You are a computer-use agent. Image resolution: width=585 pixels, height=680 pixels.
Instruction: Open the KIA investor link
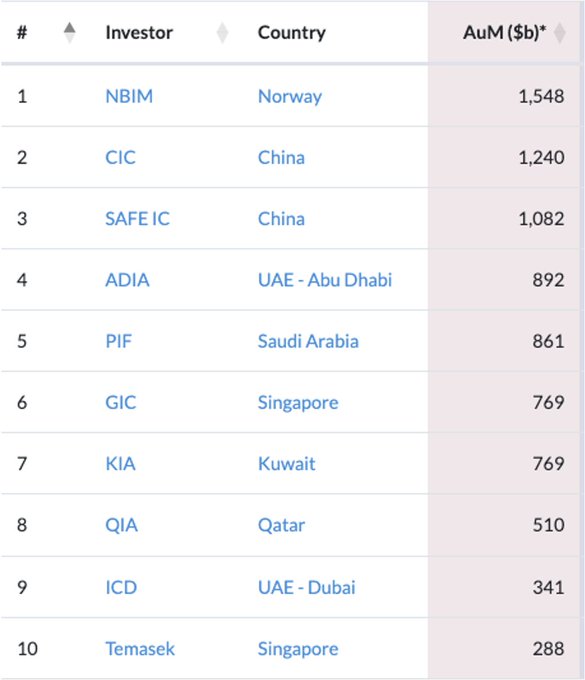click(x=121, y=464)
